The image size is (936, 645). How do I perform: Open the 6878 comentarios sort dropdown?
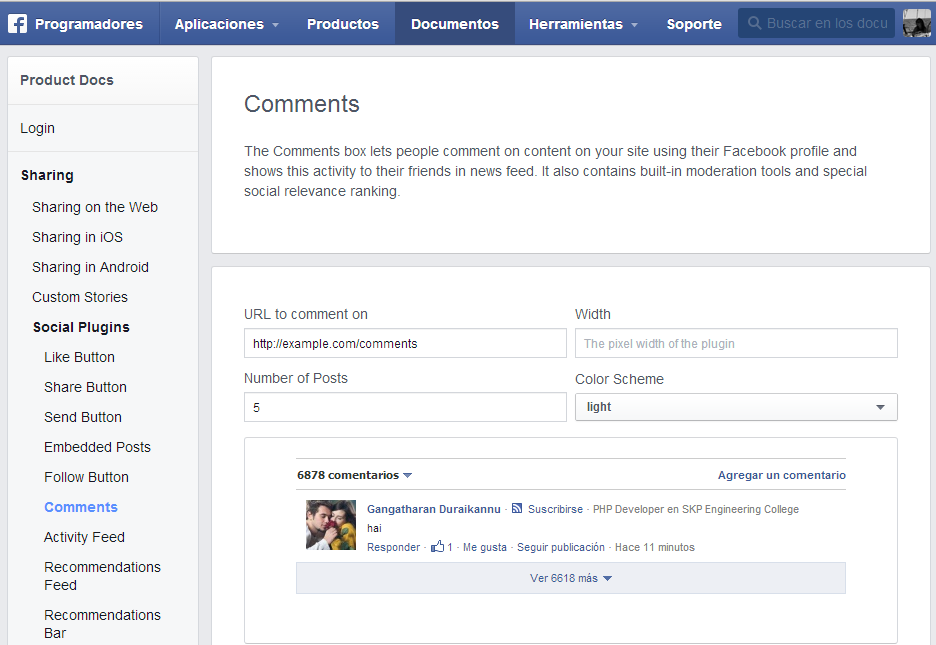pos(355,475)
